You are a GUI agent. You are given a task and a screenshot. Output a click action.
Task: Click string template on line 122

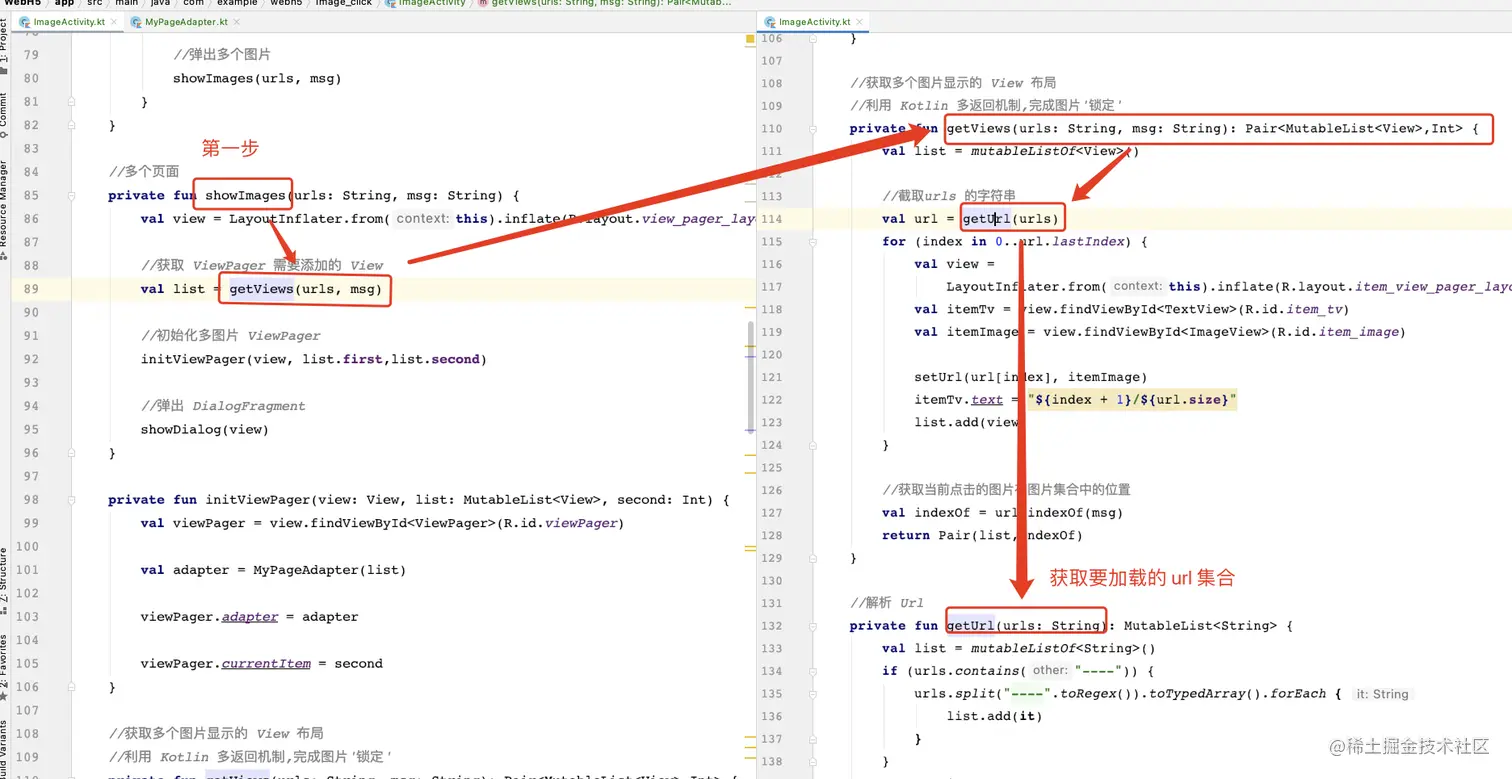1133,399
